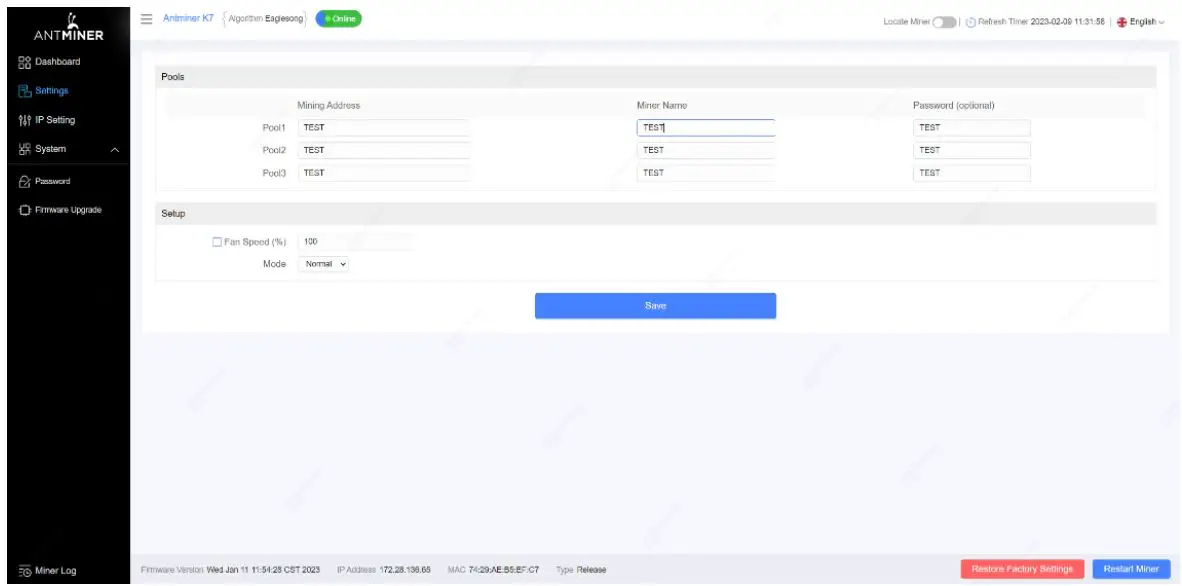Click the hamburger menu icon
The height and width of the screenshot is (586, 1182).
click(x=147, y=18)
